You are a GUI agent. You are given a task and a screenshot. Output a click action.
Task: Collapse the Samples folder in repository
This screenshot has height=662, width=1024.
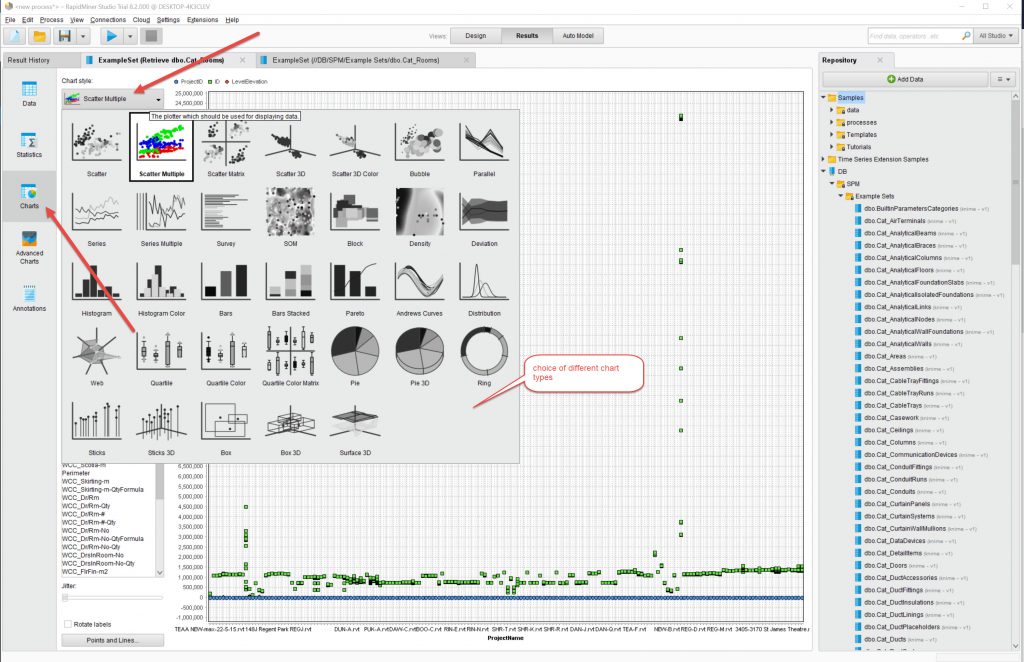click(x=824, y=97)
